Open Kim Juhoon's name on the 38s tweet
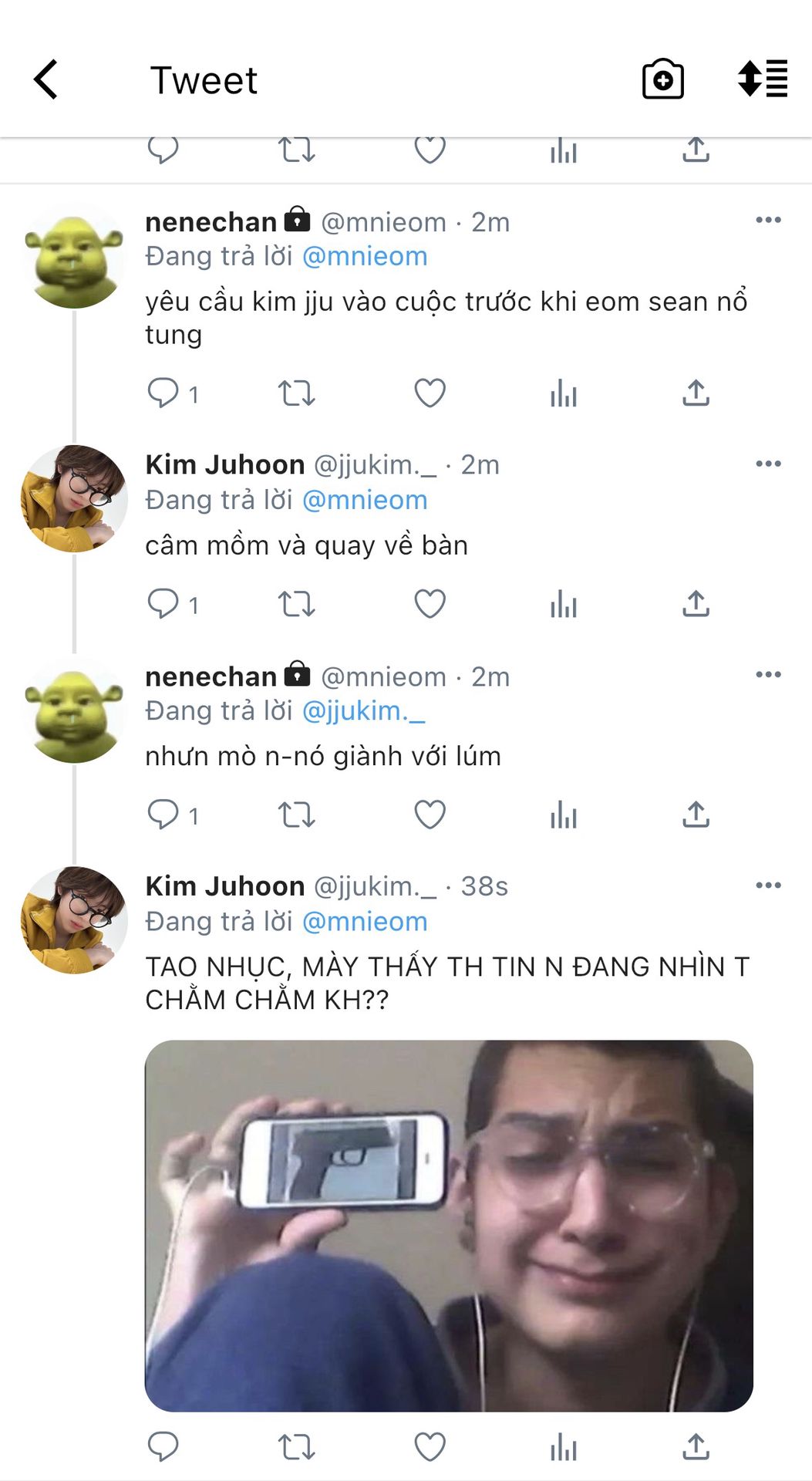This screenshot has height=1481, width=812. pos(225,886)
